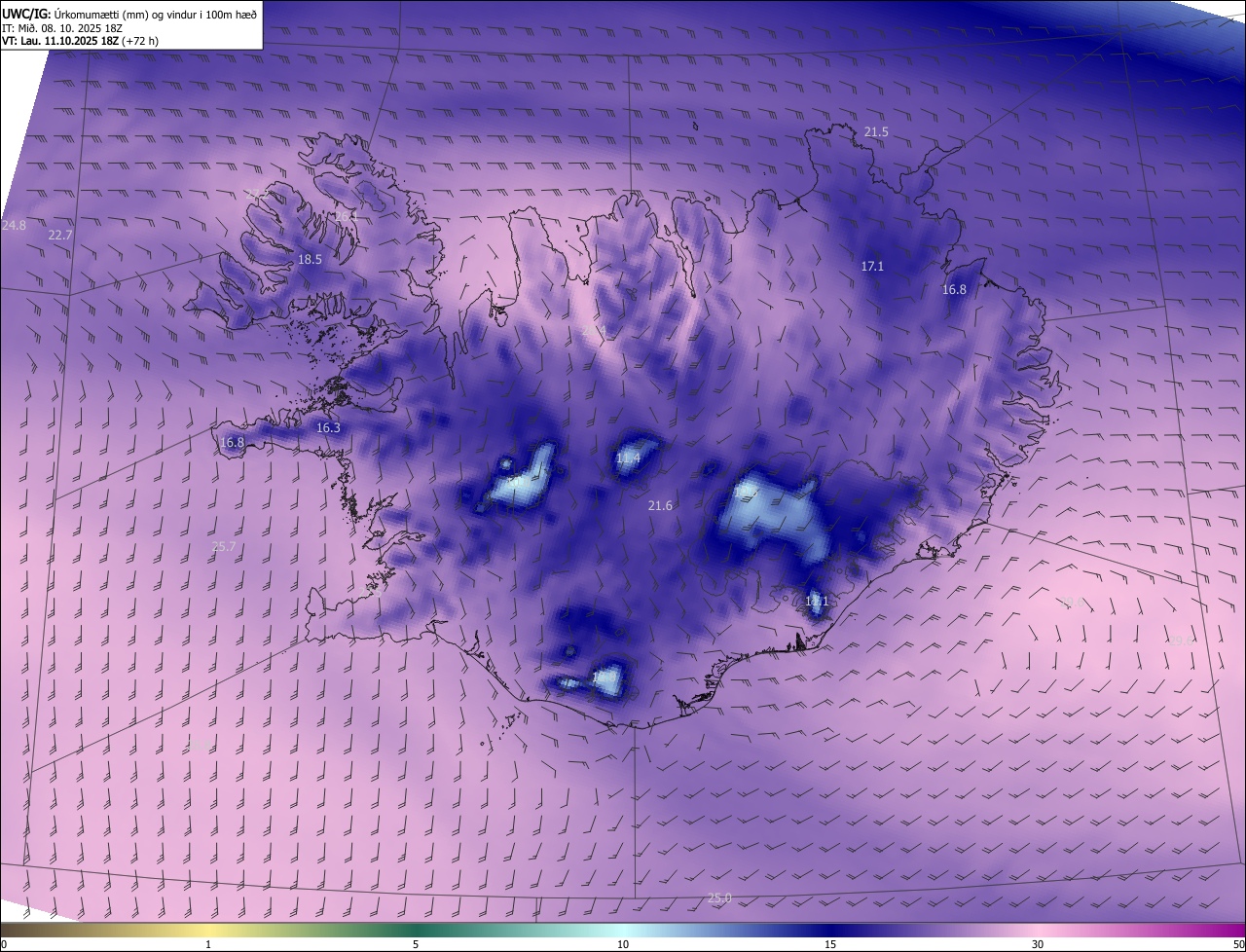This screenshot has height=952, width=1246.
Task: Click the 18.5 value label in the Westfjords
Action: pyautogui.click(x=310, y=260)
